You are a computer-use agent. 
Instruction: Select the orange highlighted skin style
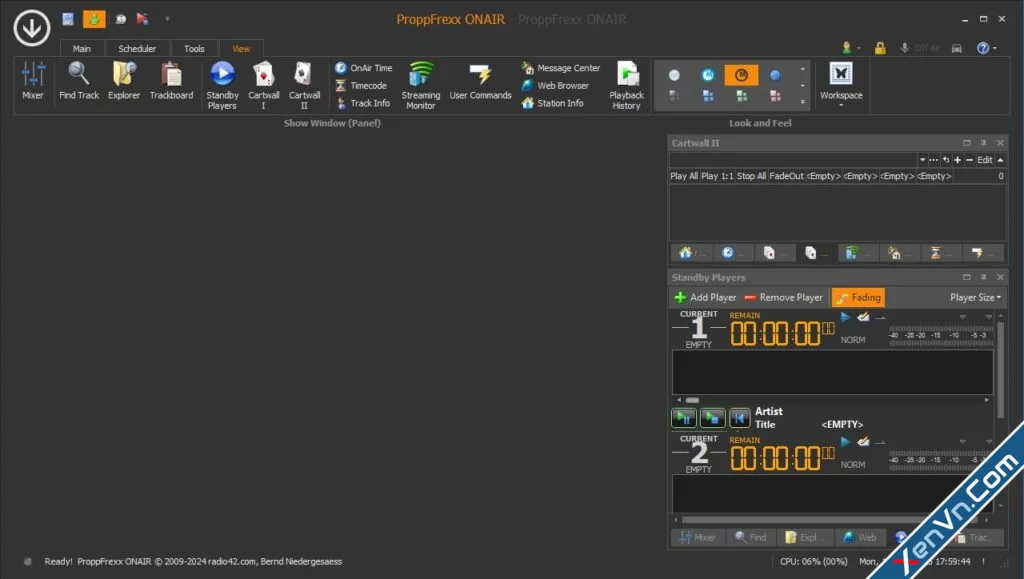coord(741,75)
